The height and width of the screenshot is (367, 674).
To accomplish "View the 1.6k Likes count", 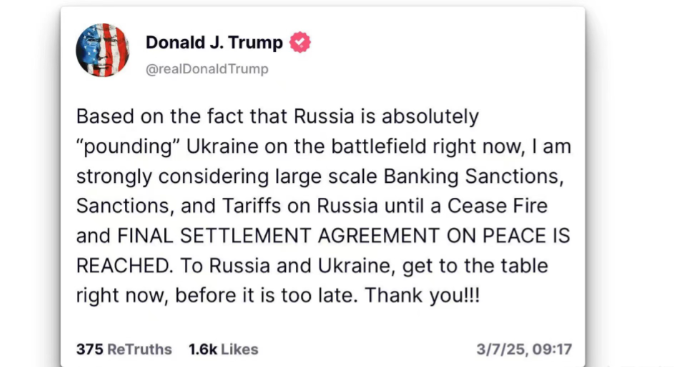I will (x=223, y=349).
